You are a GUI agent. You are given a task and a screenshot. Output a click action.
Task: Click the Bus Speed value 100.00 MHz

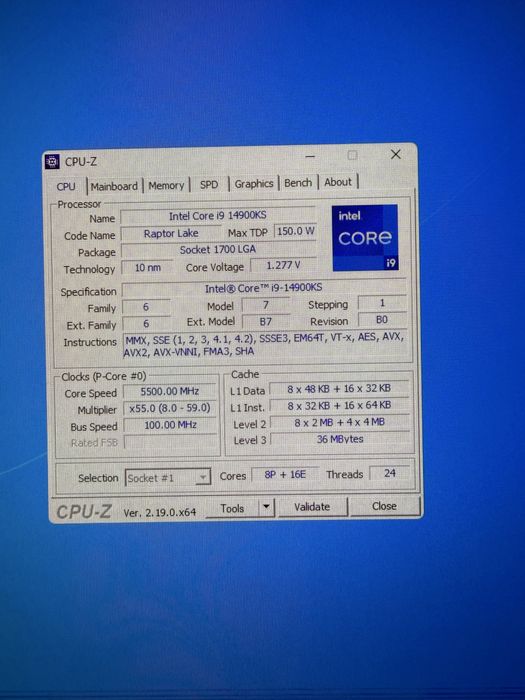tap(170, 425)
